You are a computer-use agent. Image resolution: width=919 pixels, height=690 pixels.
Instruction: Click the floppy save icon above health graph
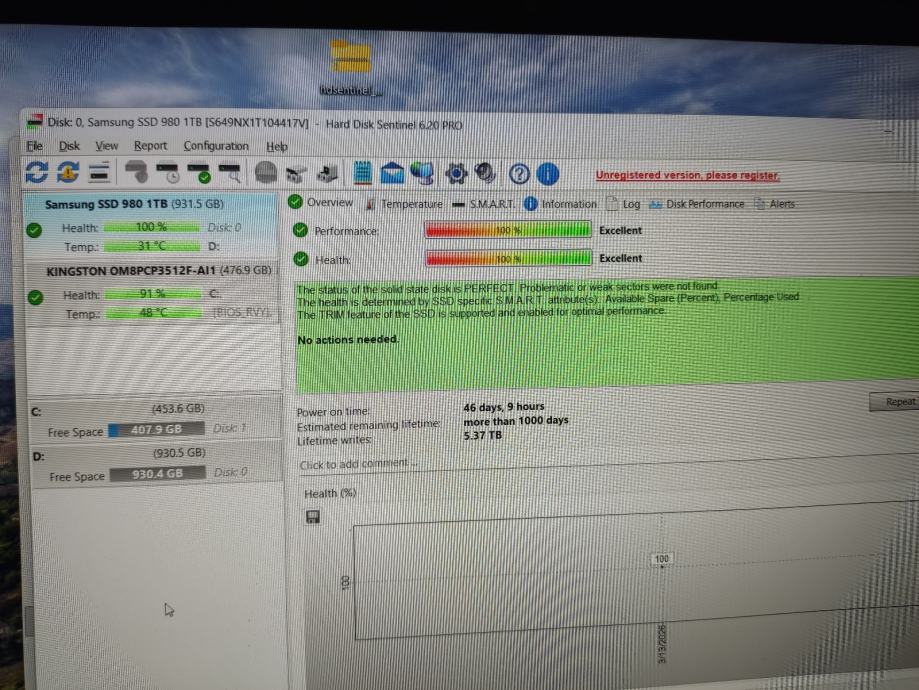point(313,516)
